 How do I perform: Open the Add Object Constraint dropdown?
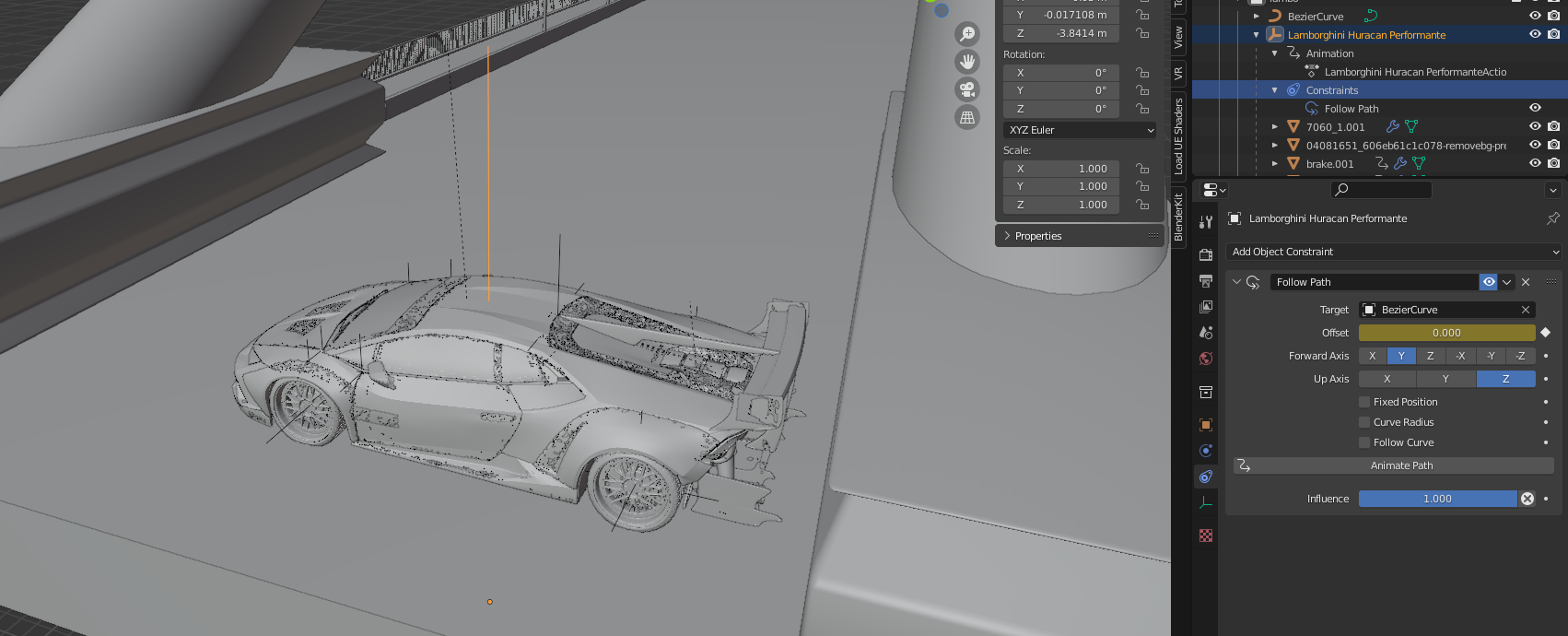[1394, 252]
